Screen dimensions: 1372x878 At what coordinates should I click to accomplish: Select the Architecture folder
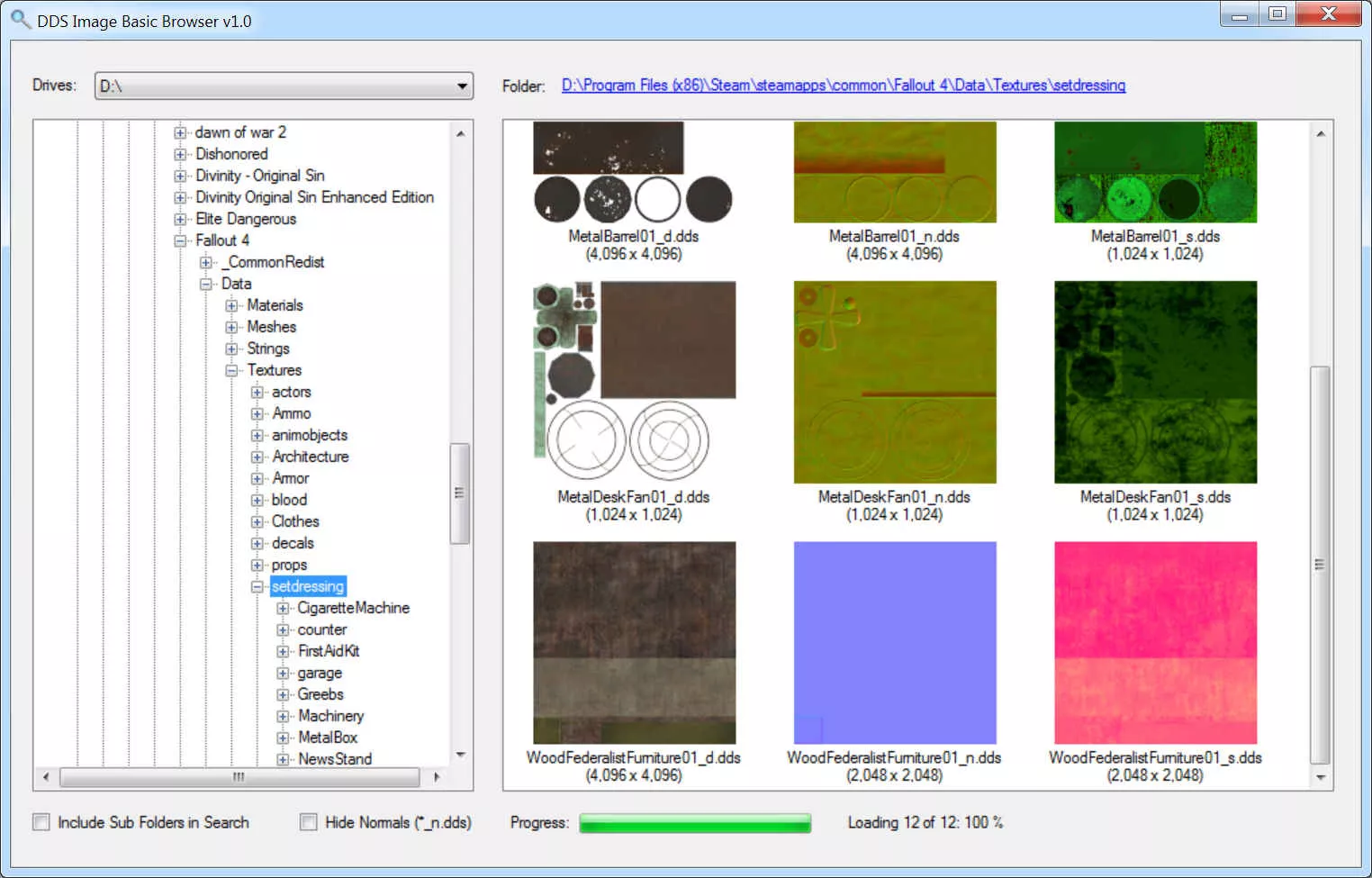tap(311, 457)
